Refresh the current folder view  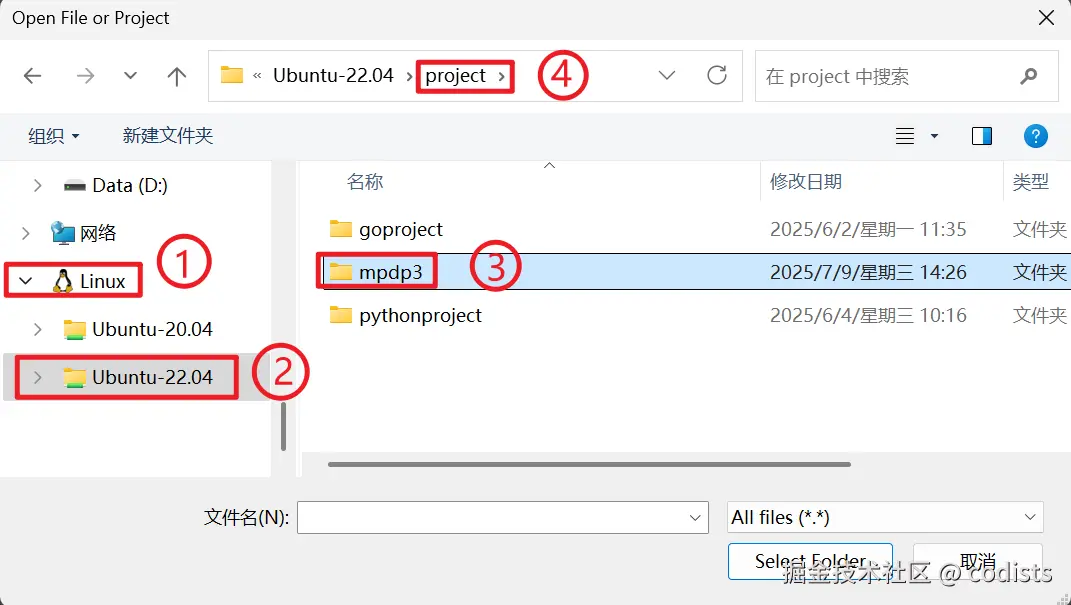[716, 76]
